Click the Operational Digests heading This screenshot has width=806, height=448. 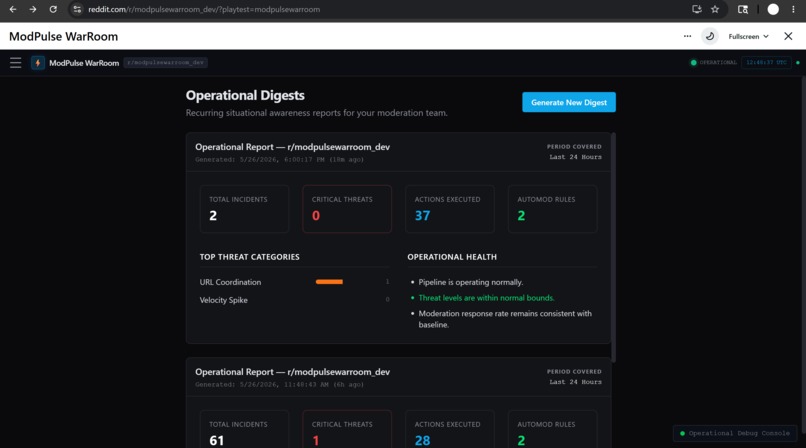pos(245,96)
